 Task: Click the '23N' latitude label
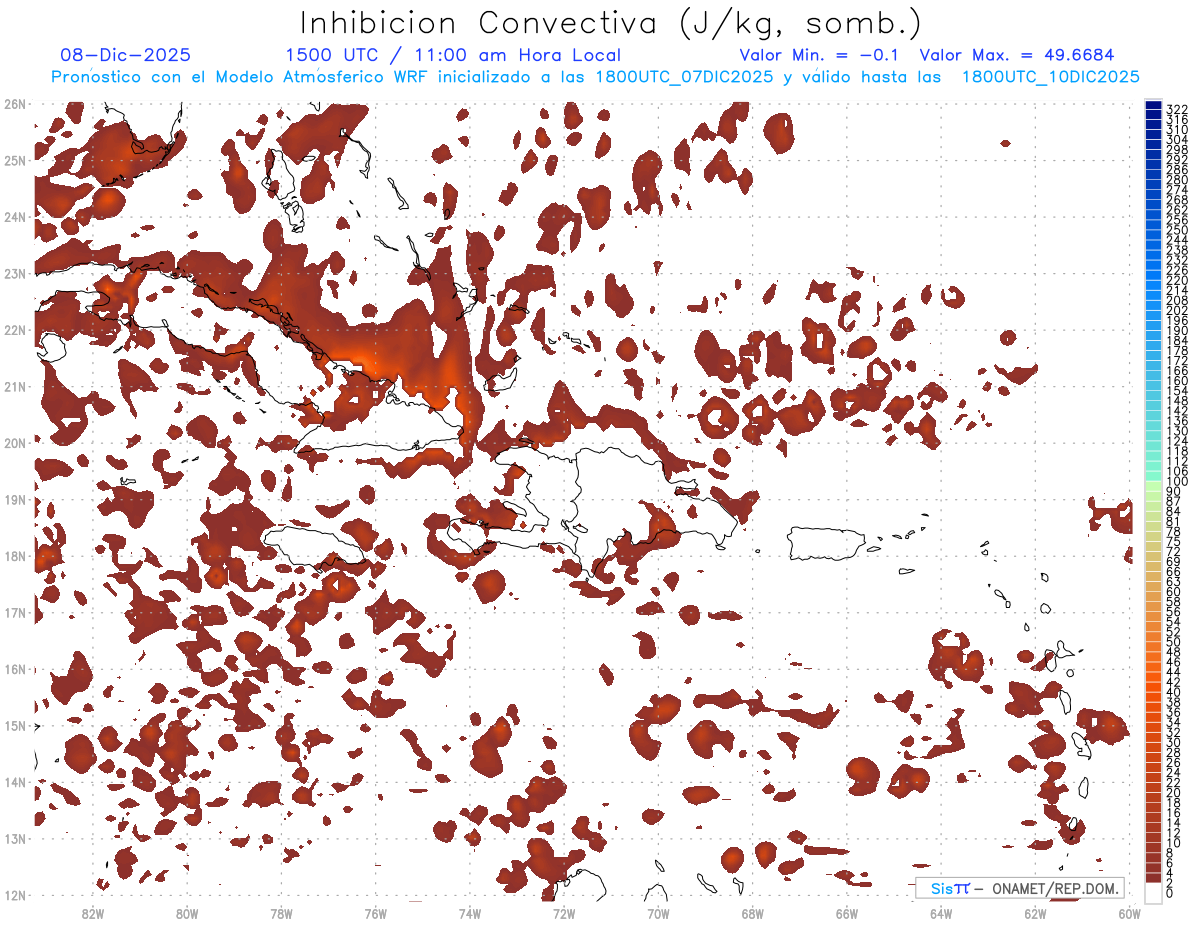15,273
